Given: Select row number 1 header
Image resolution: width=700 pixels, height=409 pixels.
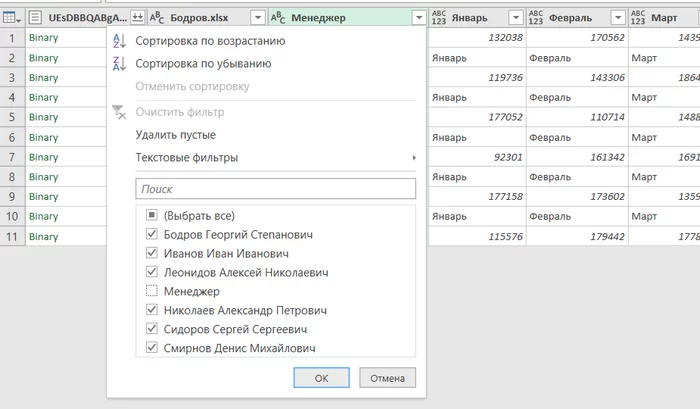Looking at the screenshot, I should pyautogui.click(x=12, y=38).
